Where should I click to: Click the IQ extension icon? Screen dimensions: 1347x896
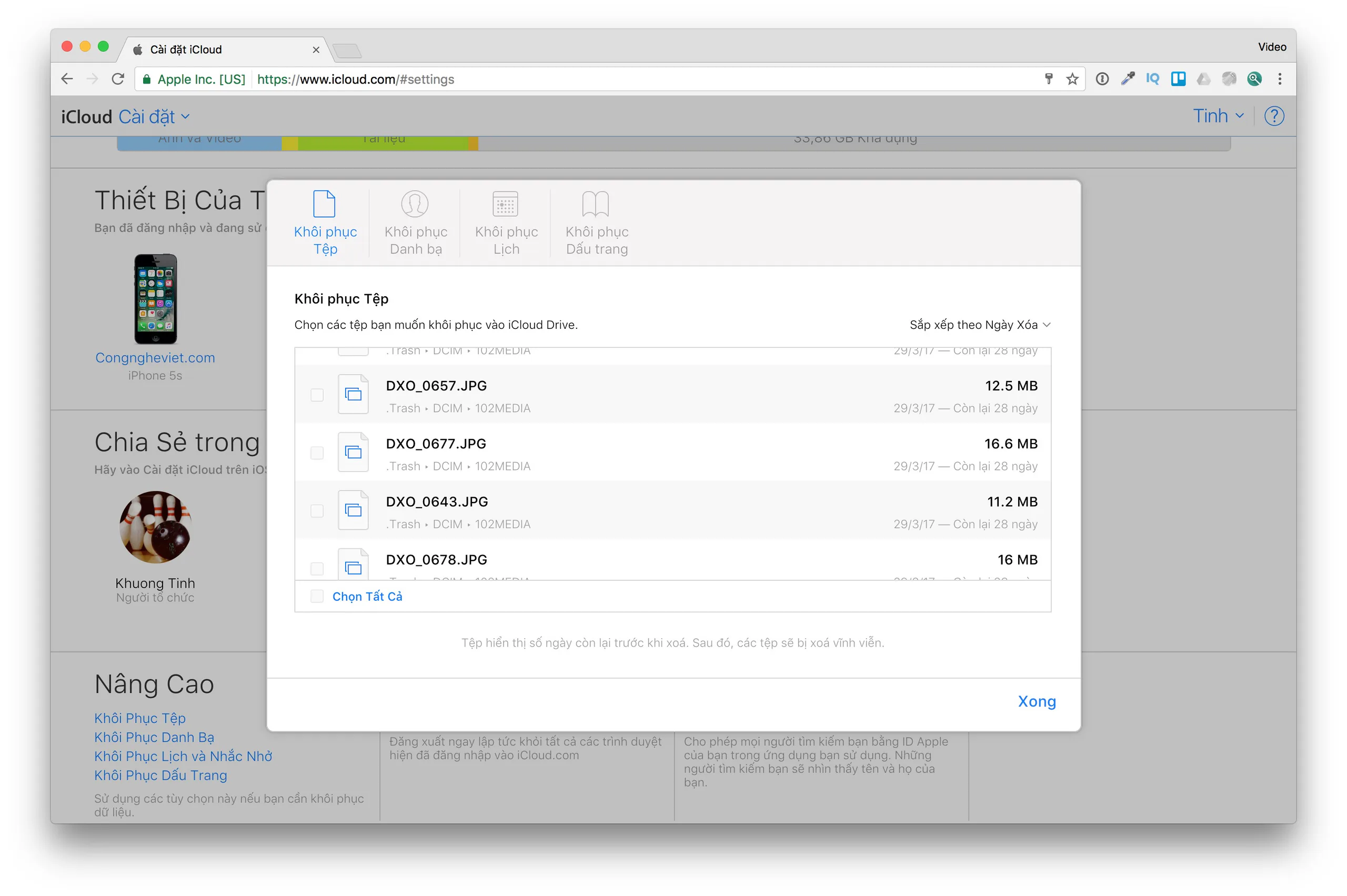click(x=1152, y=79)
